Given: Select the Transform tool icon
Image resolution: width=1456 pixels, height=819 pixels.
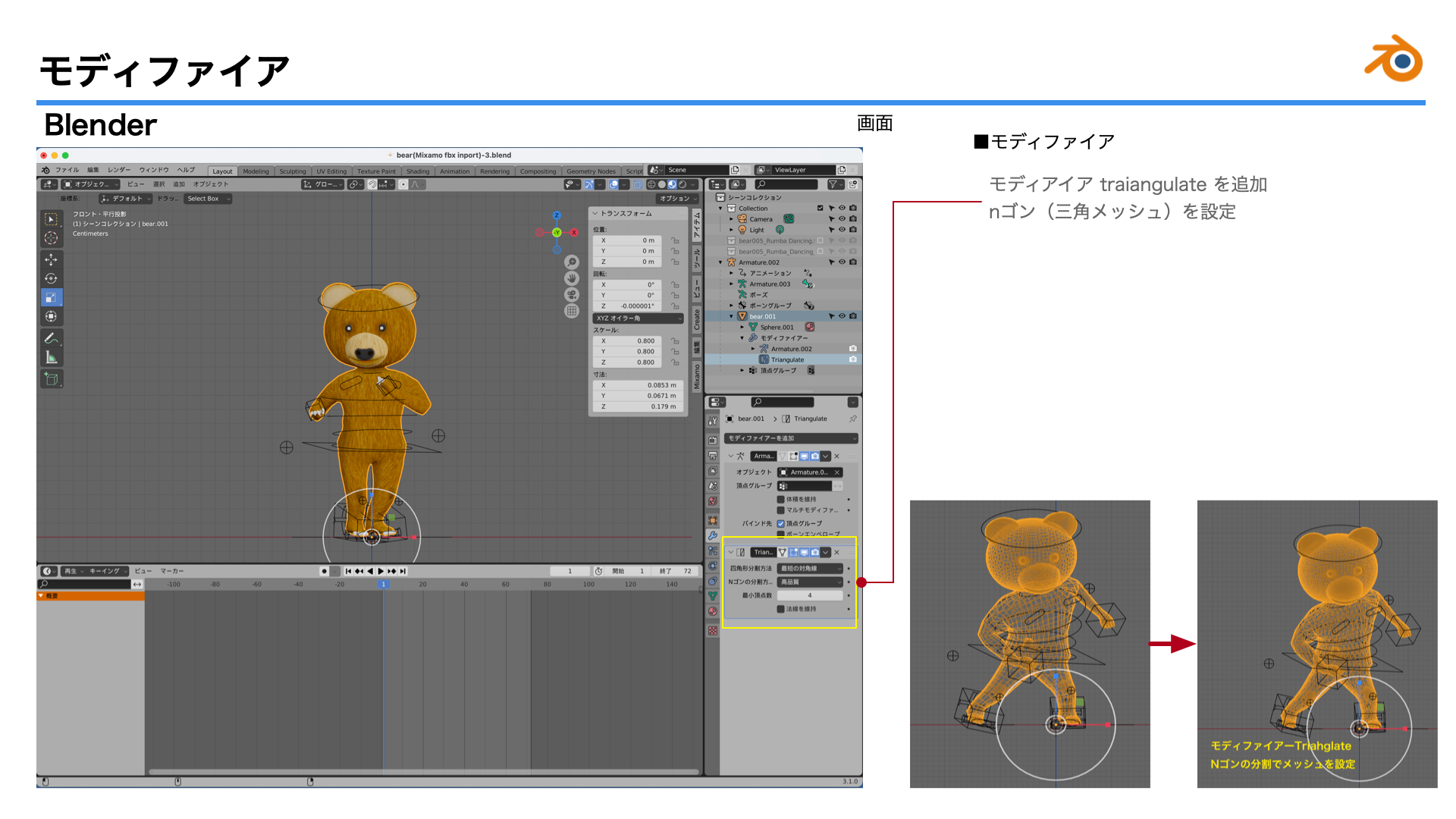Looking at the screenshot, I should click(51, 316).
